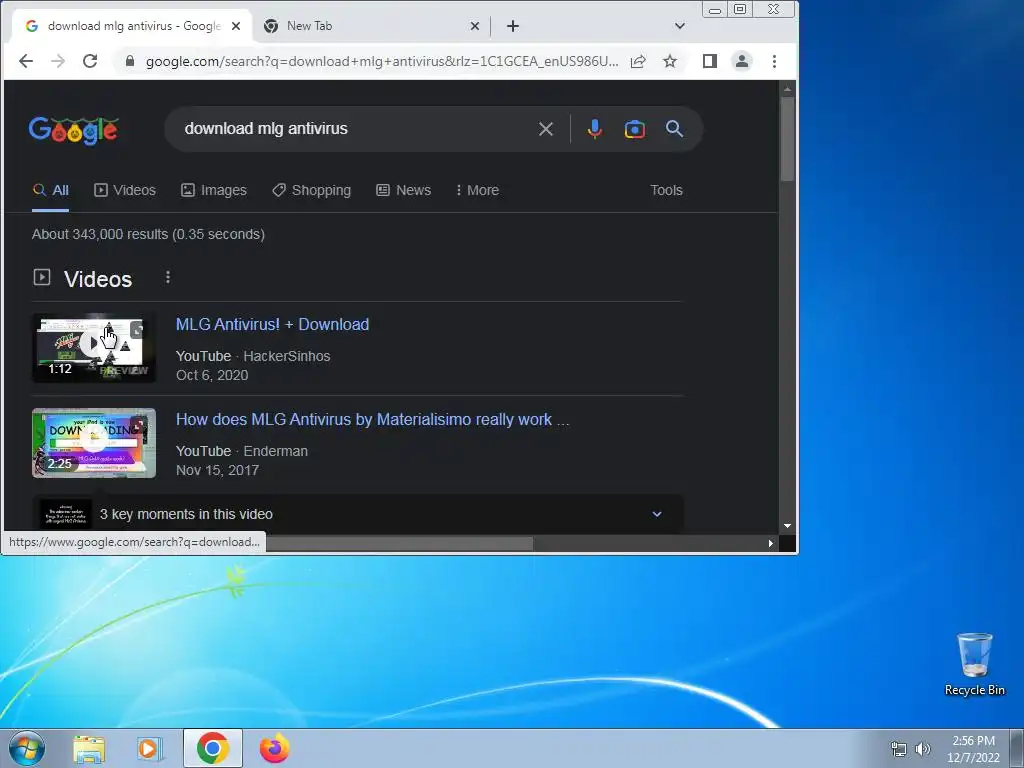This screenshot has height=768, width=1024.
Task: Open the taskbar clock and date
Action: 974,749
